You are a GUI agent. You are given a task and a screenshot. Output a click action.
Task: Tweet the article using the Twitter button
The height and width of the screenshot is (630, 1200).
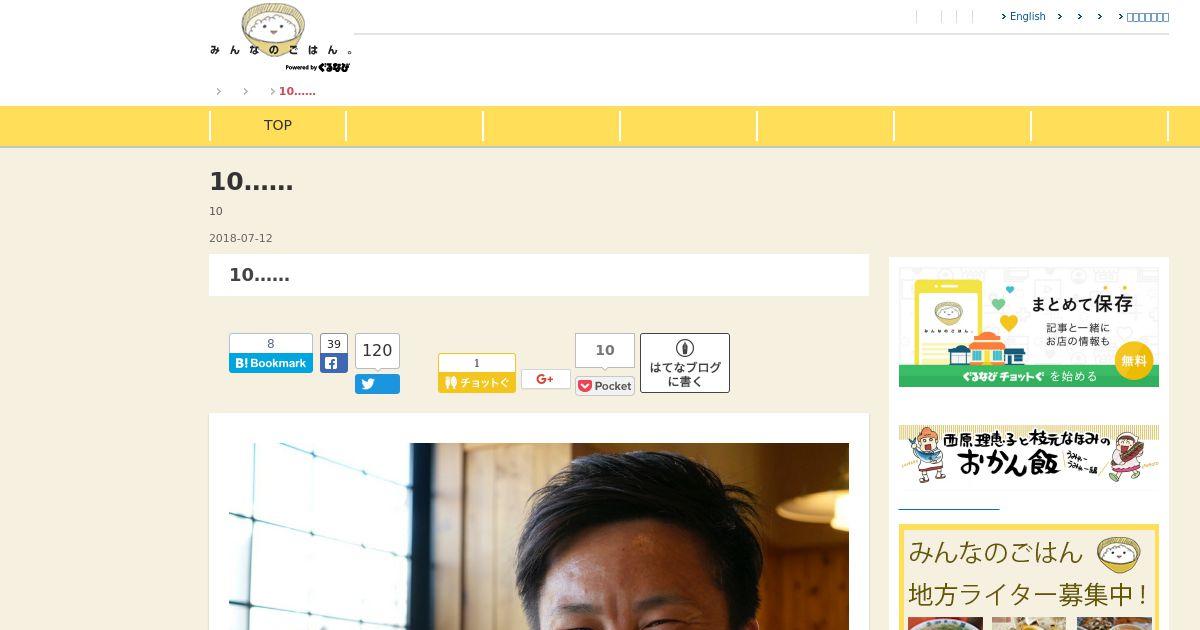pos(377,384)
